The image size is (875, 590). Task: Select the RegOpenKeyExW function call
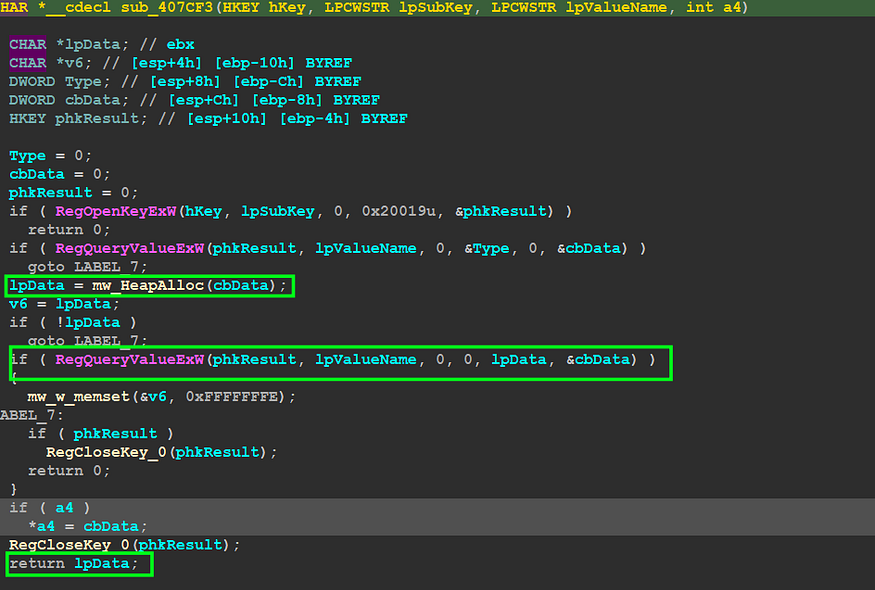point(116,211)
